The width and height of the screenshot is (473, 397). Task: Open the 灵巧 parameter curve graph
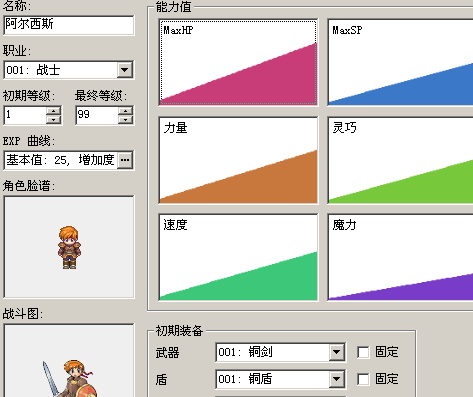coord(400,160)
